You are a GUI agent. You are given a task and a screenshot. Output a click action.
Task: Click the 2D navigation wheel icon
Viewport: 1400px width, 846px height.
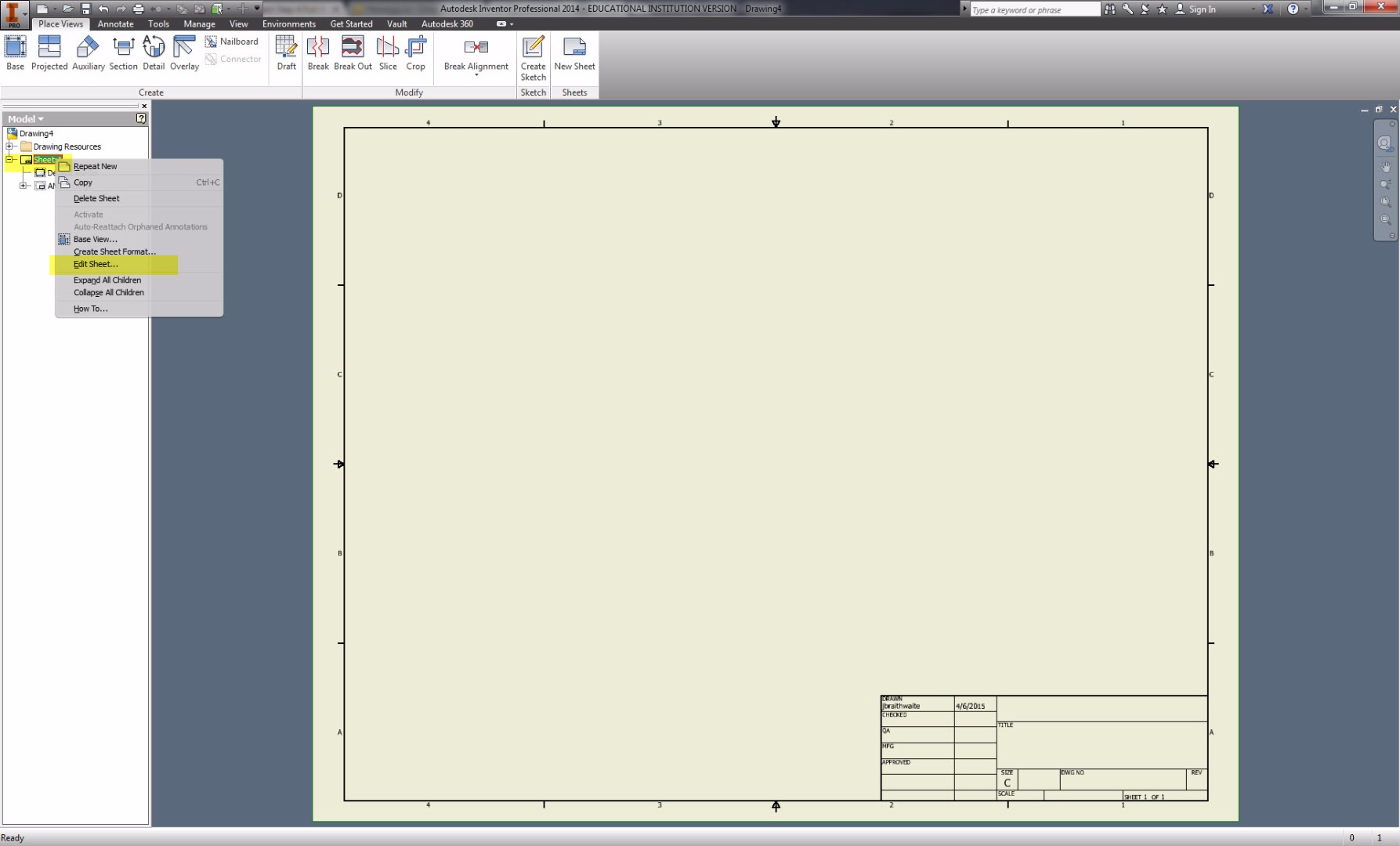[1385, 143]
